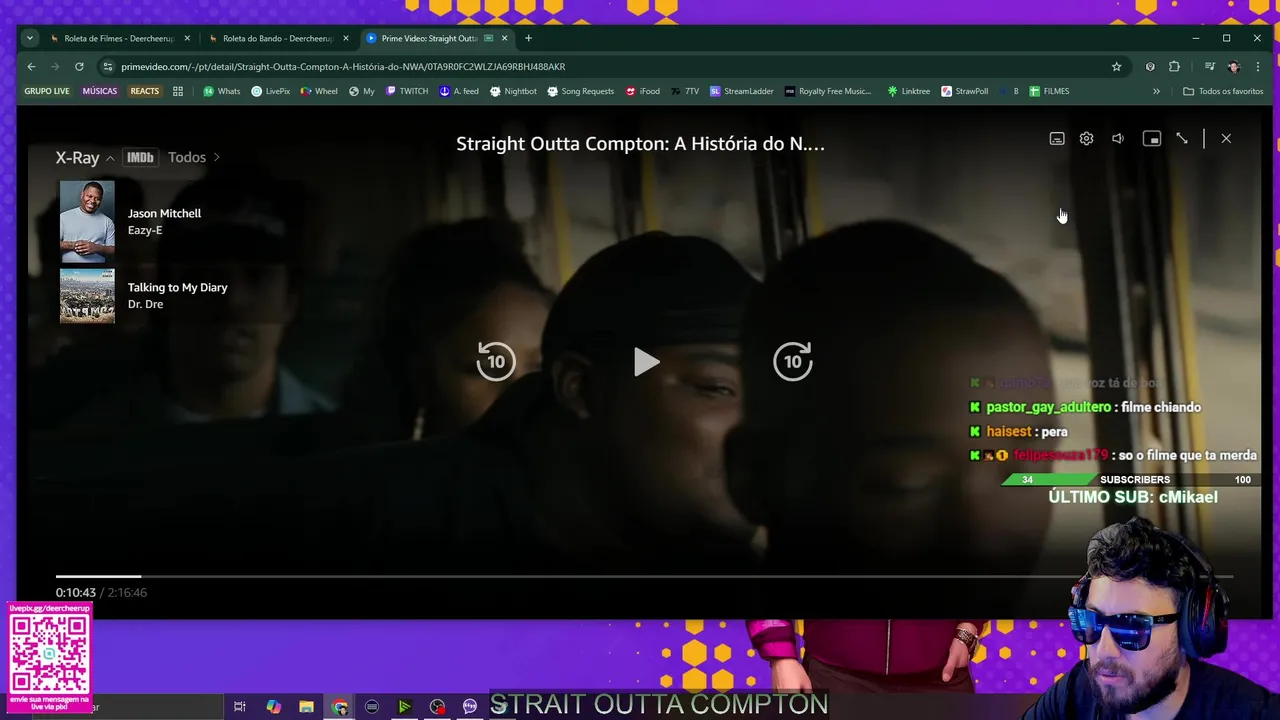The image size is (1280, 720).
Task: Open the MÚSICAS bookmark folder
Action: point(100,91)
